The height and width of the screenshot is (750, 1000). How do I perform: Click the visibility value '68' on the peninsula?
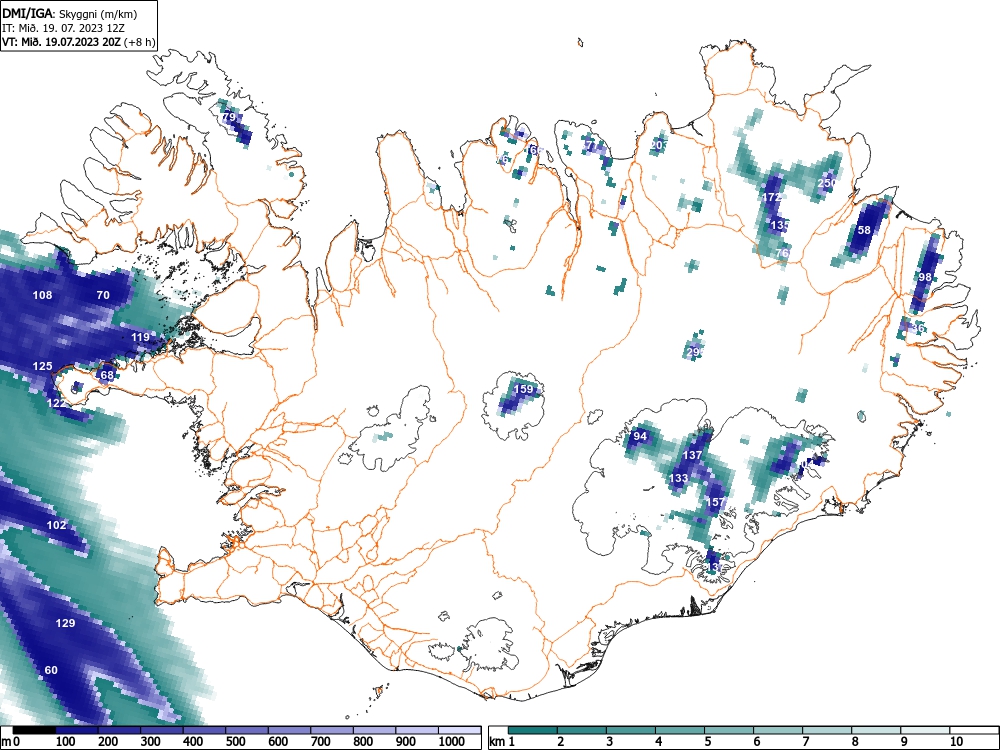107,375
